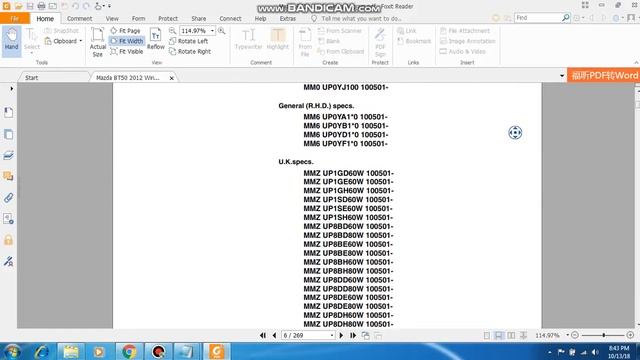Switch to facing pages display mode

[x=511, y=336]
